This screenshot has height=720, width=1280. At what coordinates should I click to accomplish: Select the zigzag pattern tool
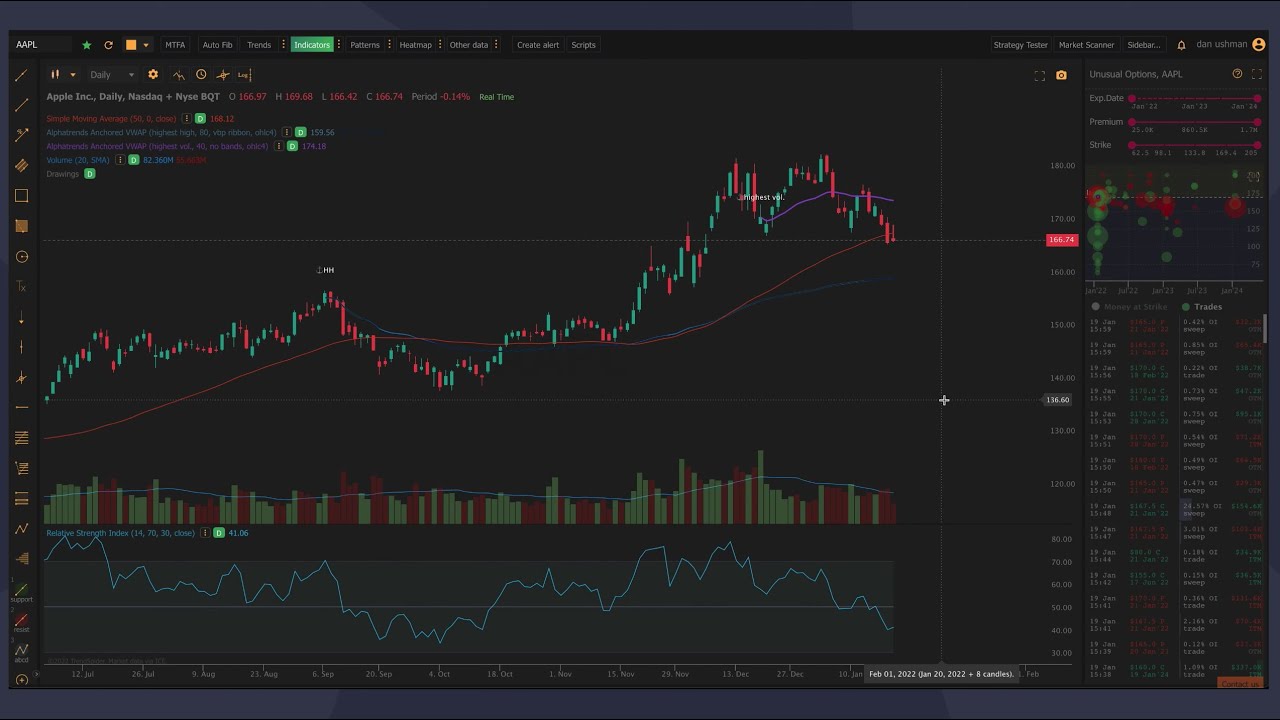point(21,529)
